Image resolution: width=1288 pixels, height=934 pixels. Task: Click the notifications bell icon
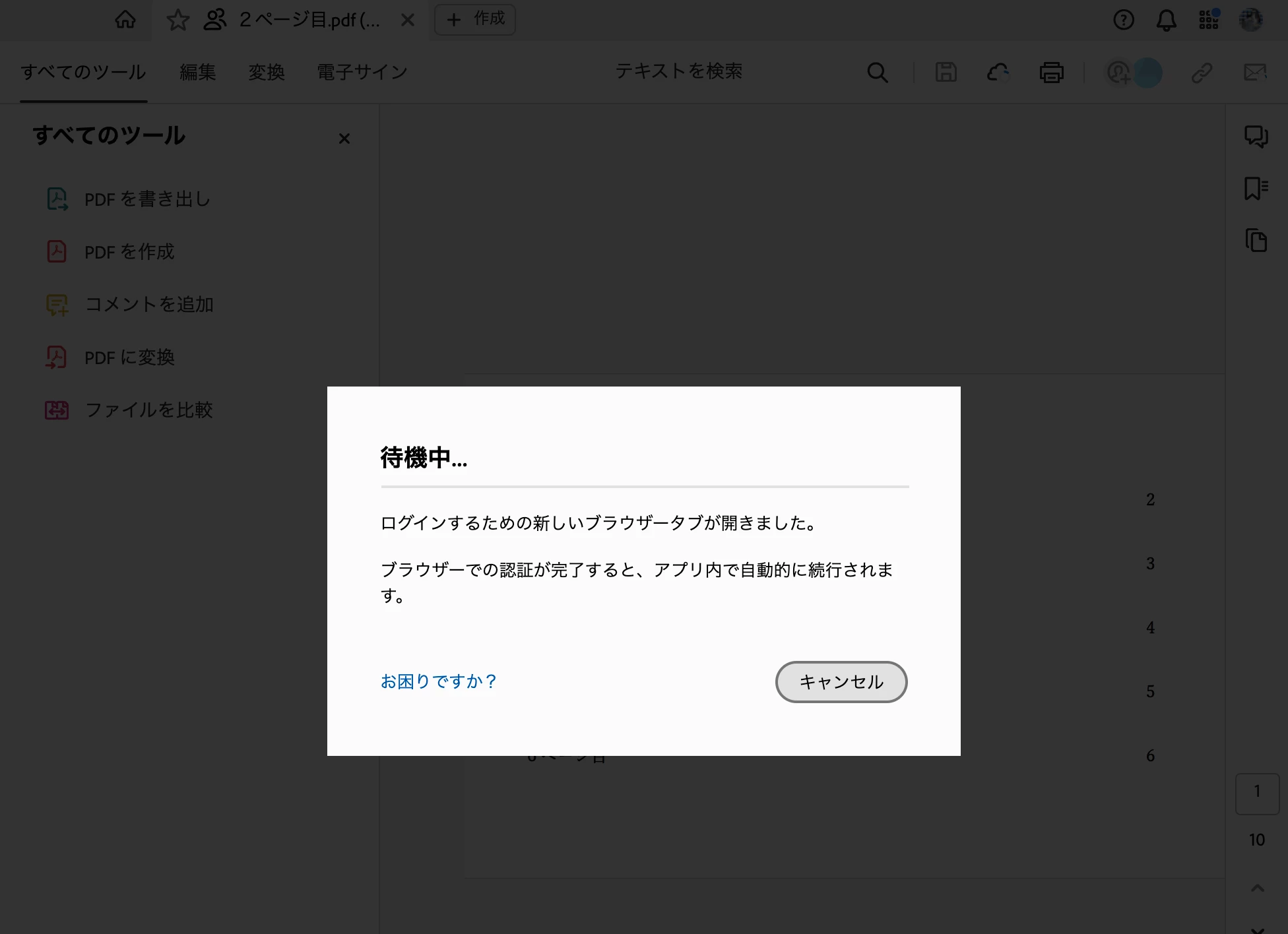1166,20
